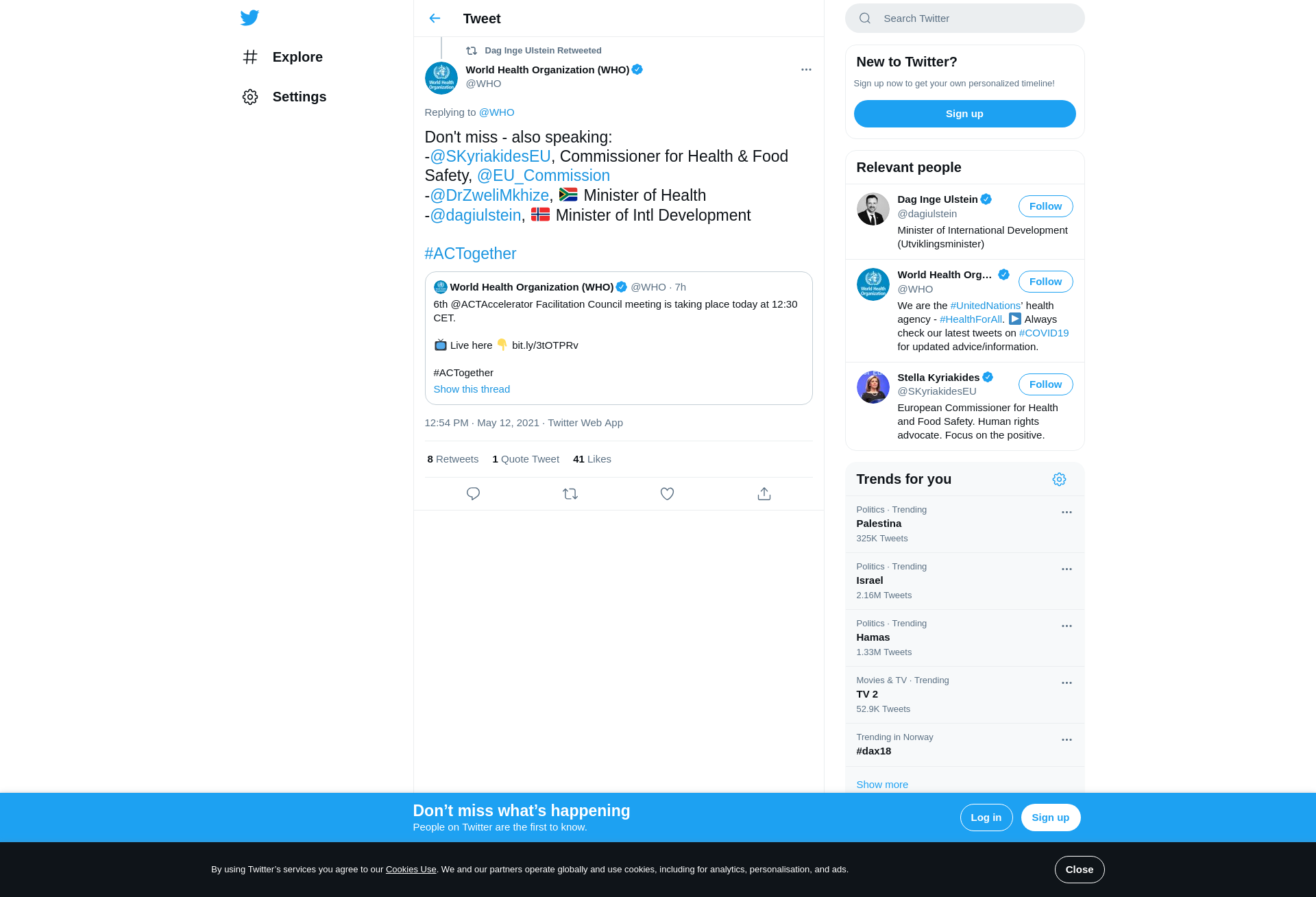Open the tweet's three-dot more menu
The height and width of the screenshot is (897, 1316).
tap(806, 69)
